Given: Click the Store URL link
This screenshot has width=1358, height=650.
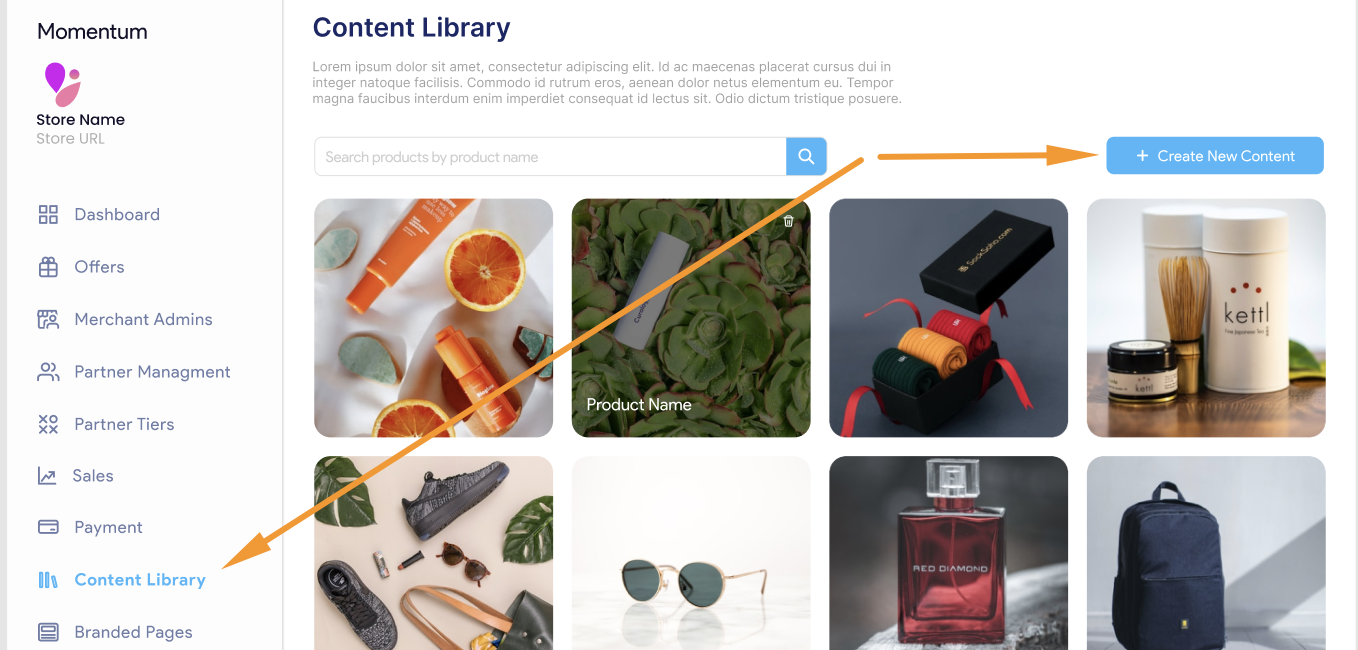Looking at the screenshot, I should pyautogui.click(x=70, y=139).
